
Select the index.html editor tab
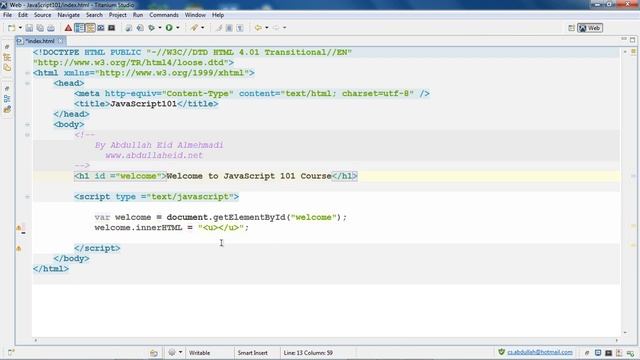pos(40,41)
